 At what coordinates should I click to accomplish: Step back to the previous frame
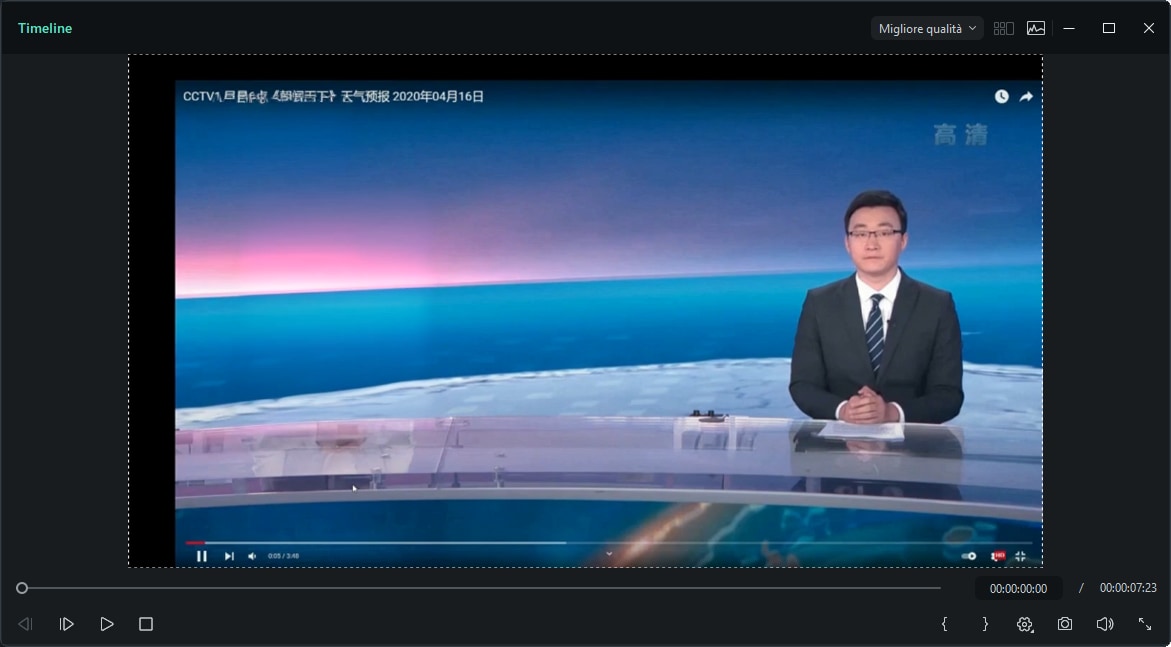[x=25, y=624]
